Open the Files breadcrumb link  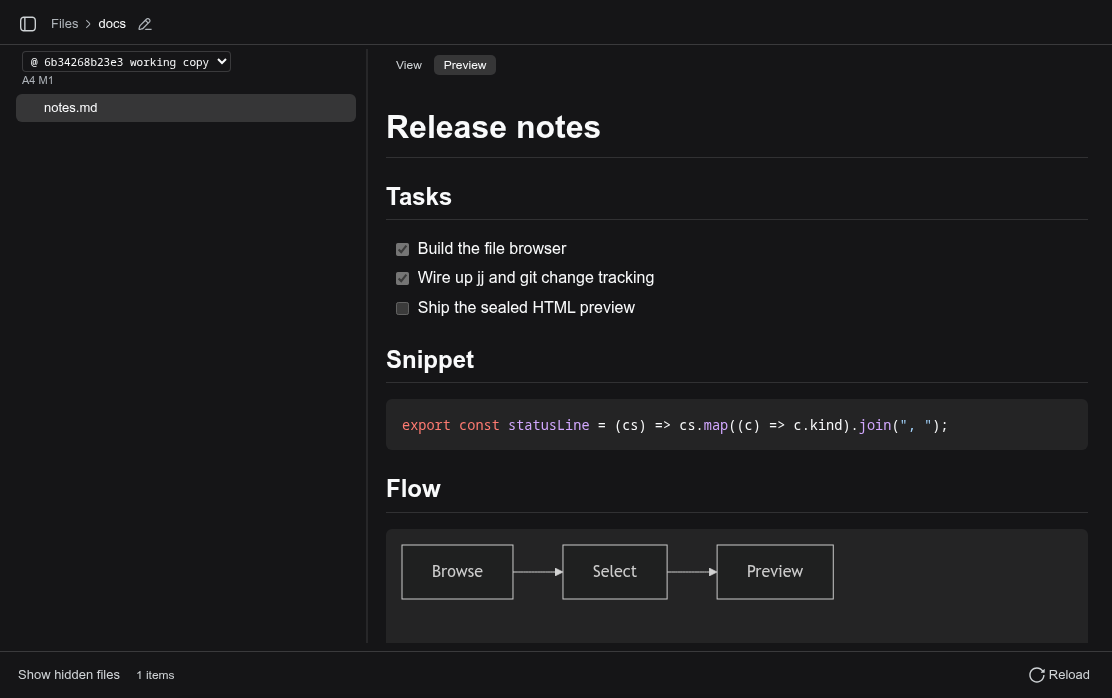click(65, 24)
